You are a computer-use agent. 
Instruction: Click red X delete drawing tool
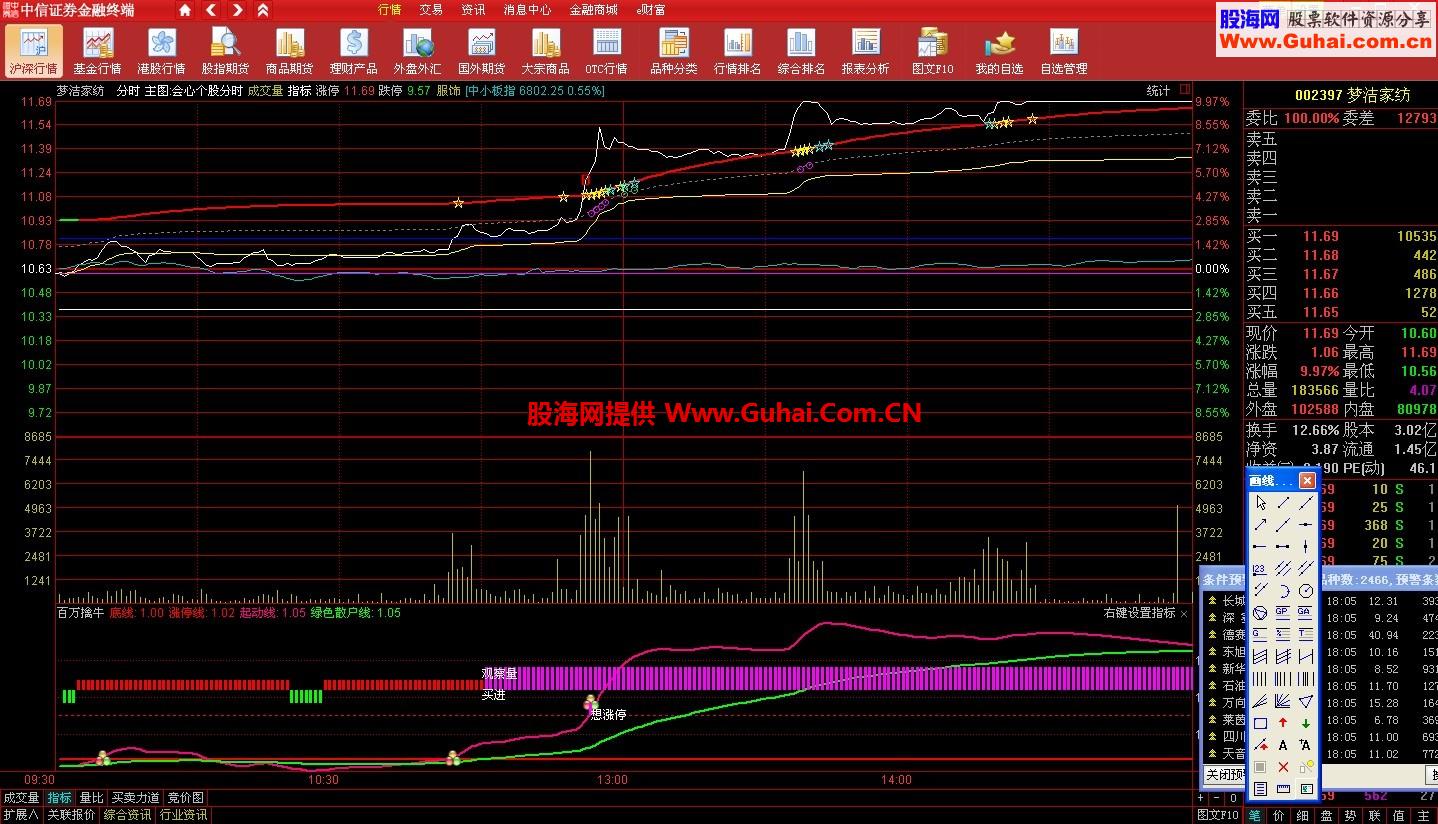(1283, 767)
